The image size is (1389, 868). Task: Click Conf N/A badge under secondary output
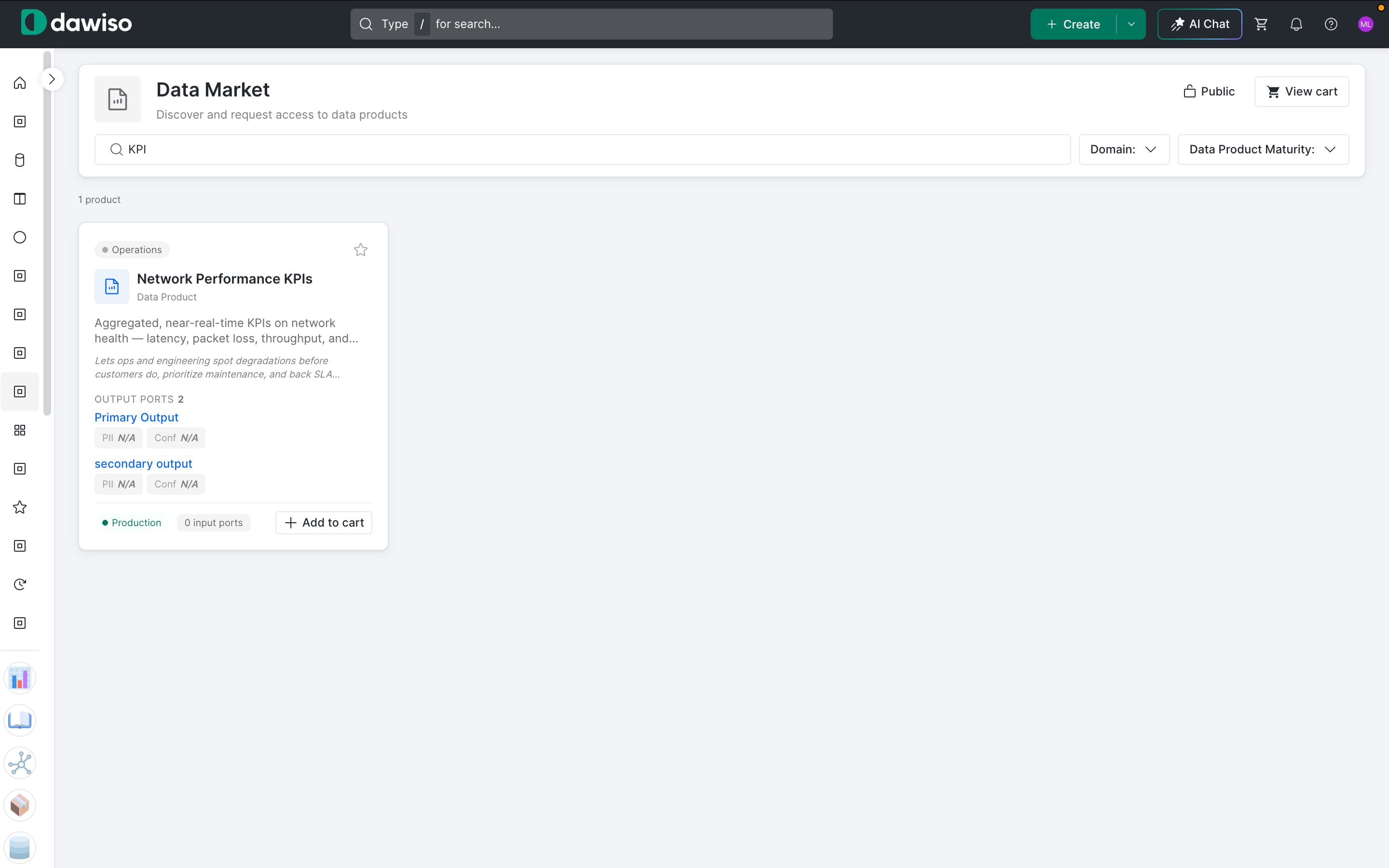point(176,484)
